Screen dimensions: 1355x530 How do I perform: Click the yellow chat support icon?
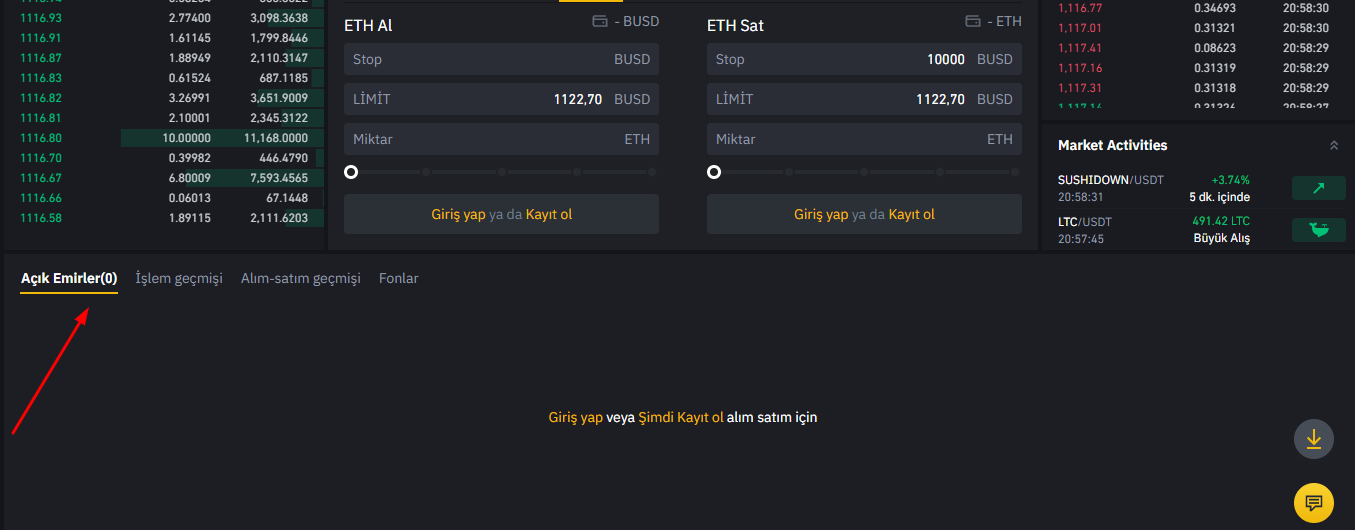click(x=1314, y=502)
